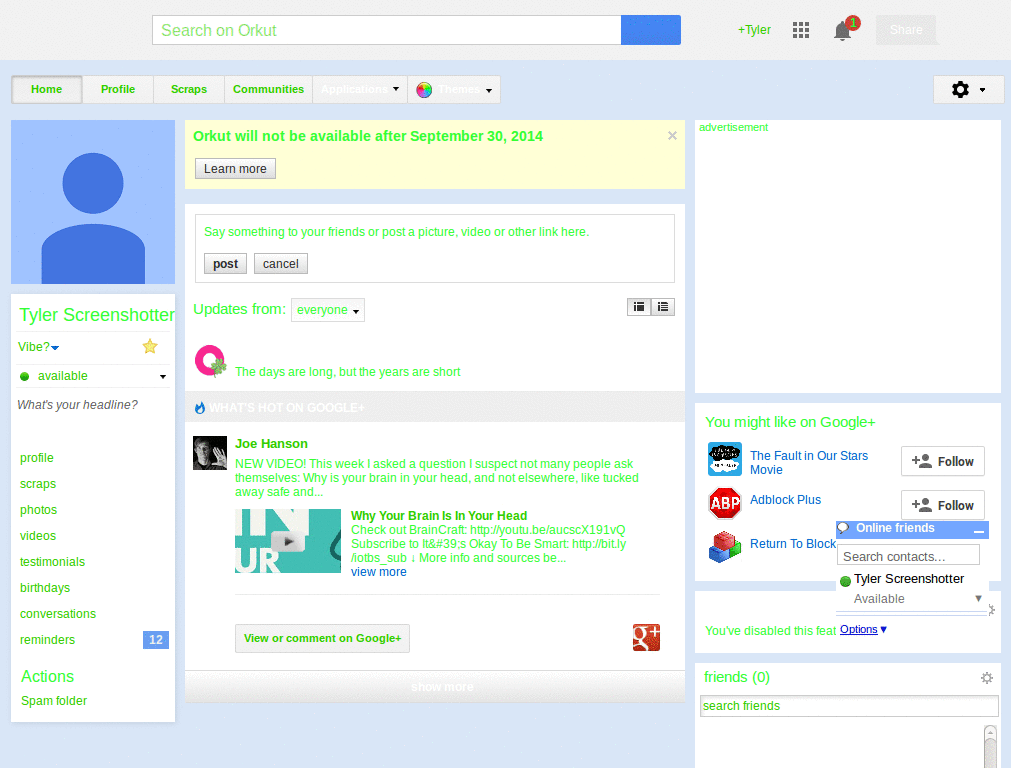
Task: Click the Online friends chat bubble icon
Action: pyautogui.click(x=844, y=528)
